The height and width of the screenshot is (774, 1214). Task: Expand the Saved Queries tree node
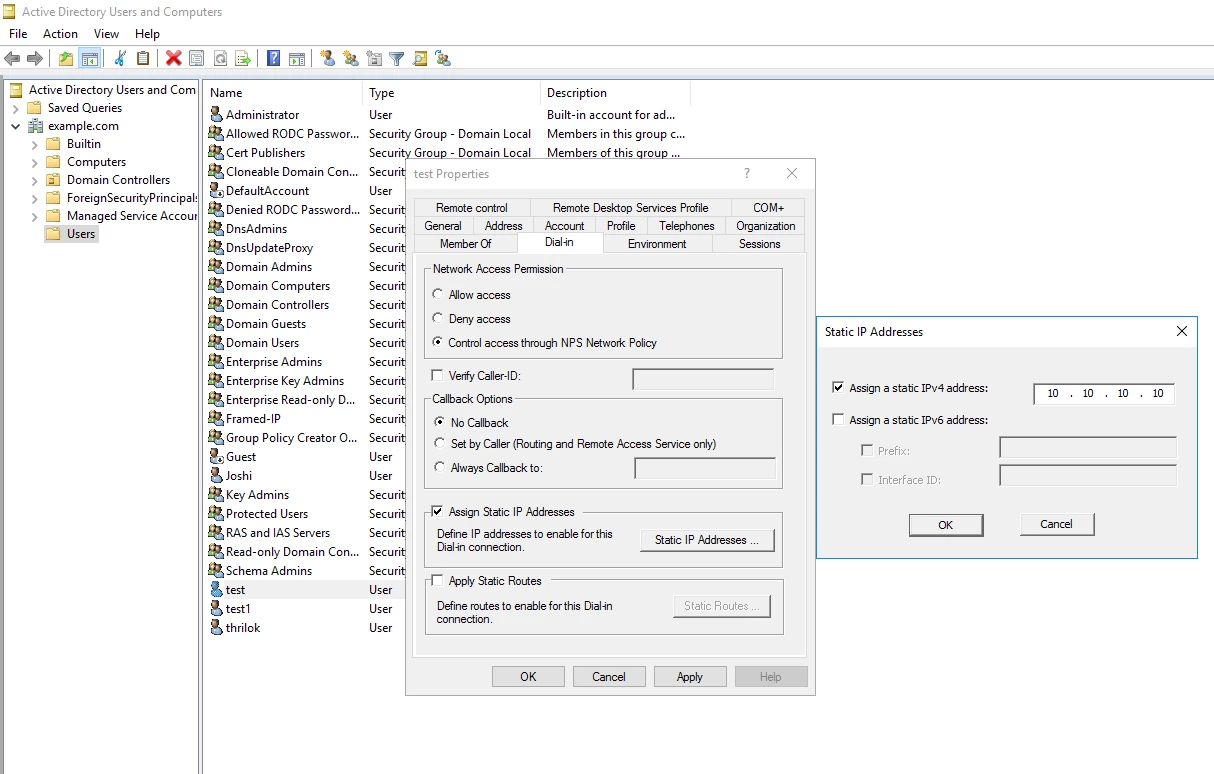pyautogui.click(x=16, y=108)
